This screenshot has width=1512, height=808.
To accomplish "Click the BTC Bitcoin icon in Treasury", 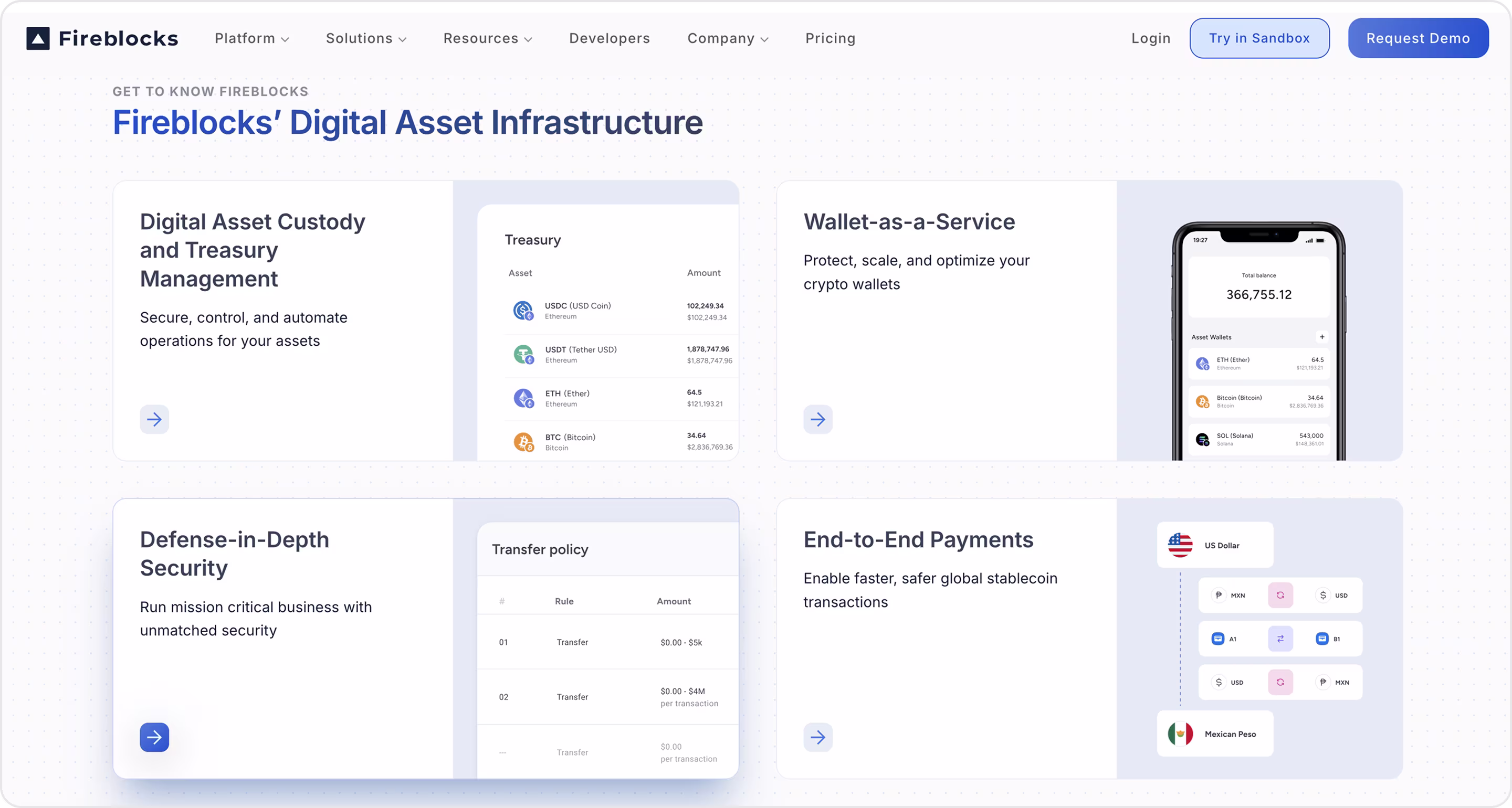I will 523,442.
